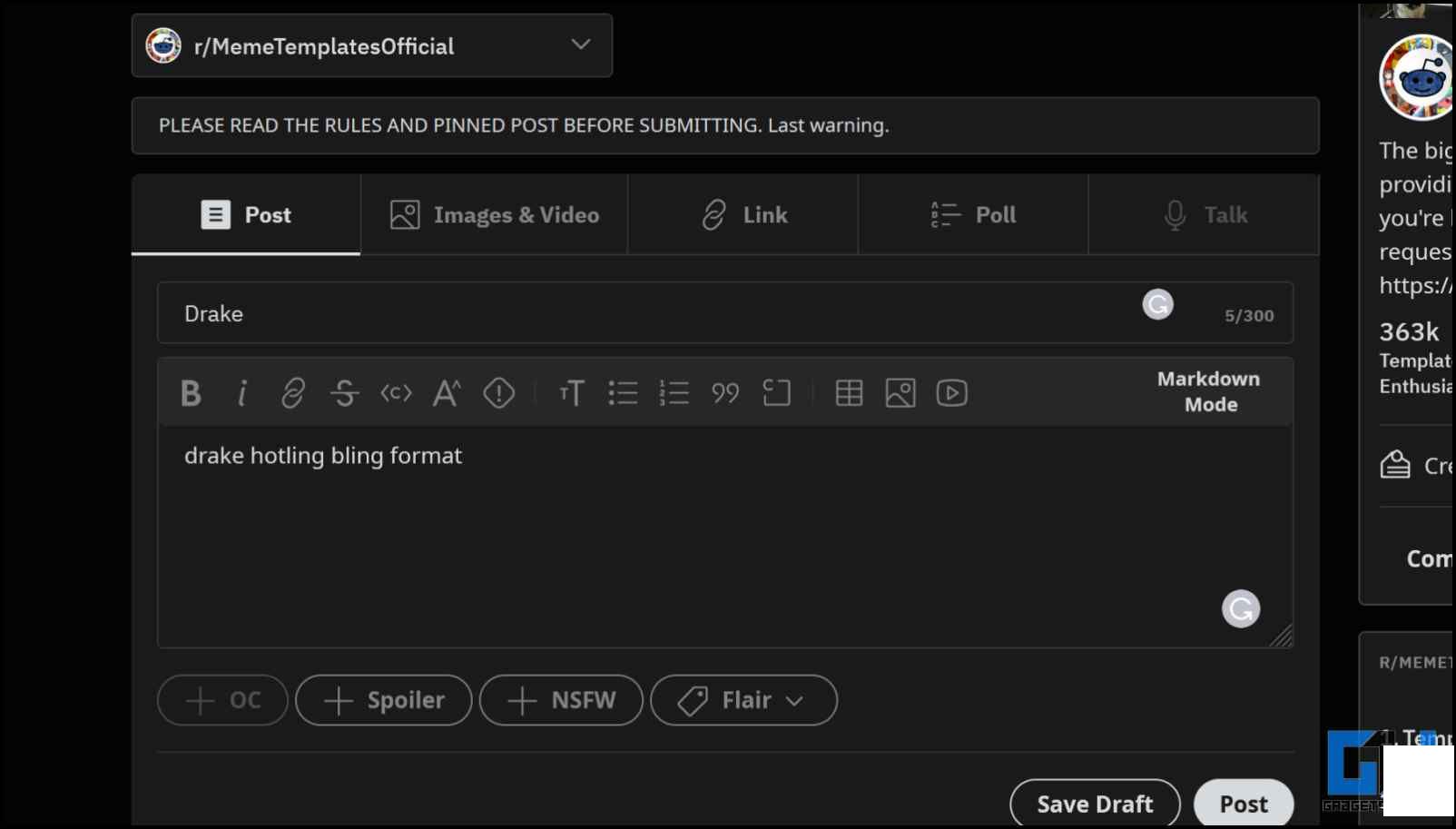Click into the body text area

pyautogui.click(x=725, y=536)
